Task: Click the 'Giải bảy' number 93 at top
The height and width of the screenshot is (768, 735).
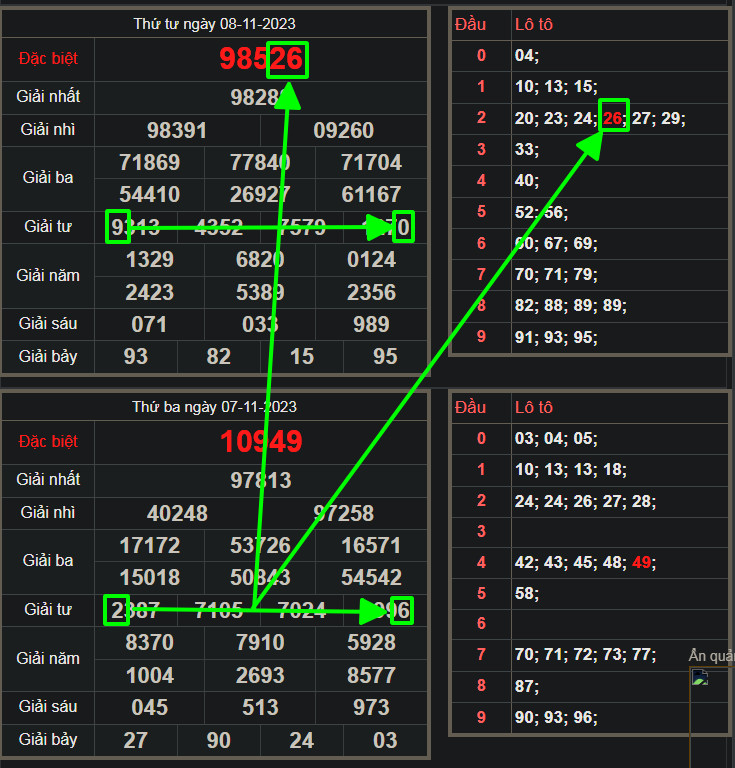Action: 135,356
